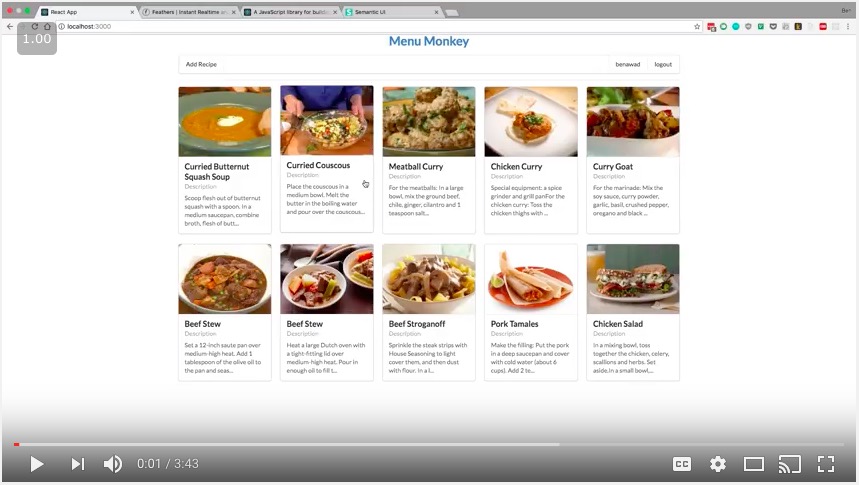This screenshot has height=485, width=859.
Task: Reload the page
Action: click(x=35, y=26)
